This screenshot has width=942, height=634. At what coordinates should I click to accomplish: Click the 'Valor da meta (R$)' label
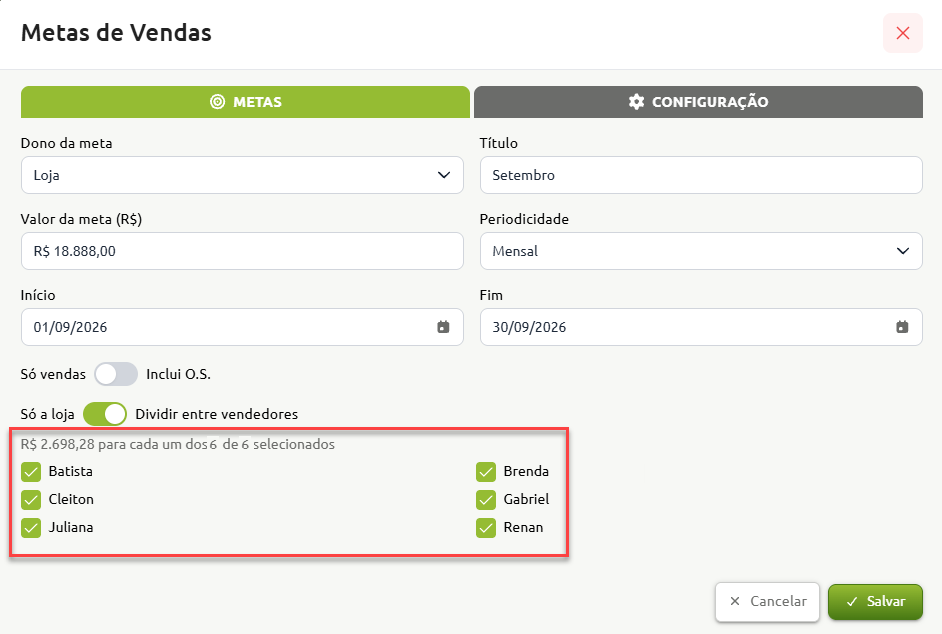pos(81,219)
